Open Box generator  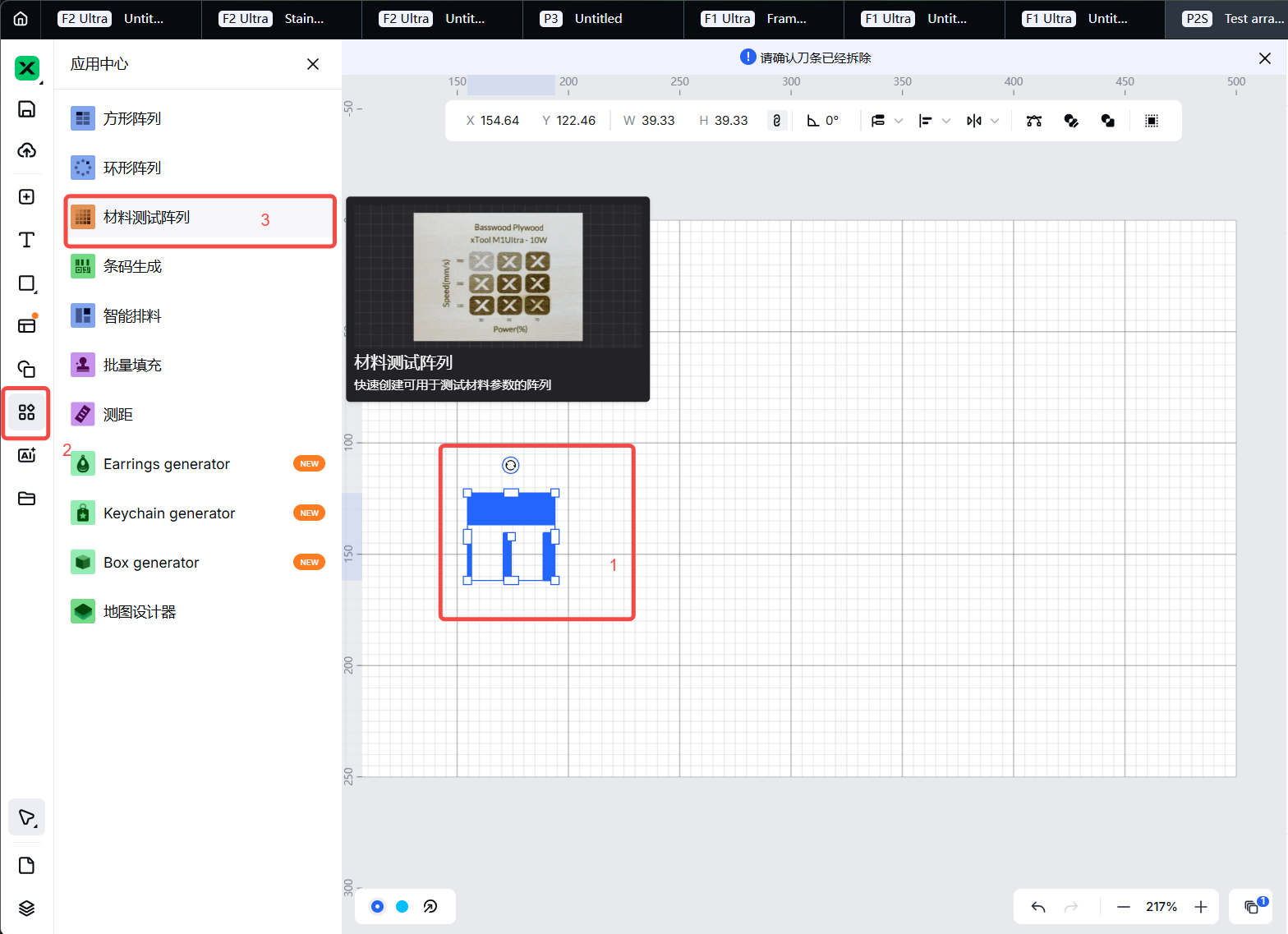[151, 563]
